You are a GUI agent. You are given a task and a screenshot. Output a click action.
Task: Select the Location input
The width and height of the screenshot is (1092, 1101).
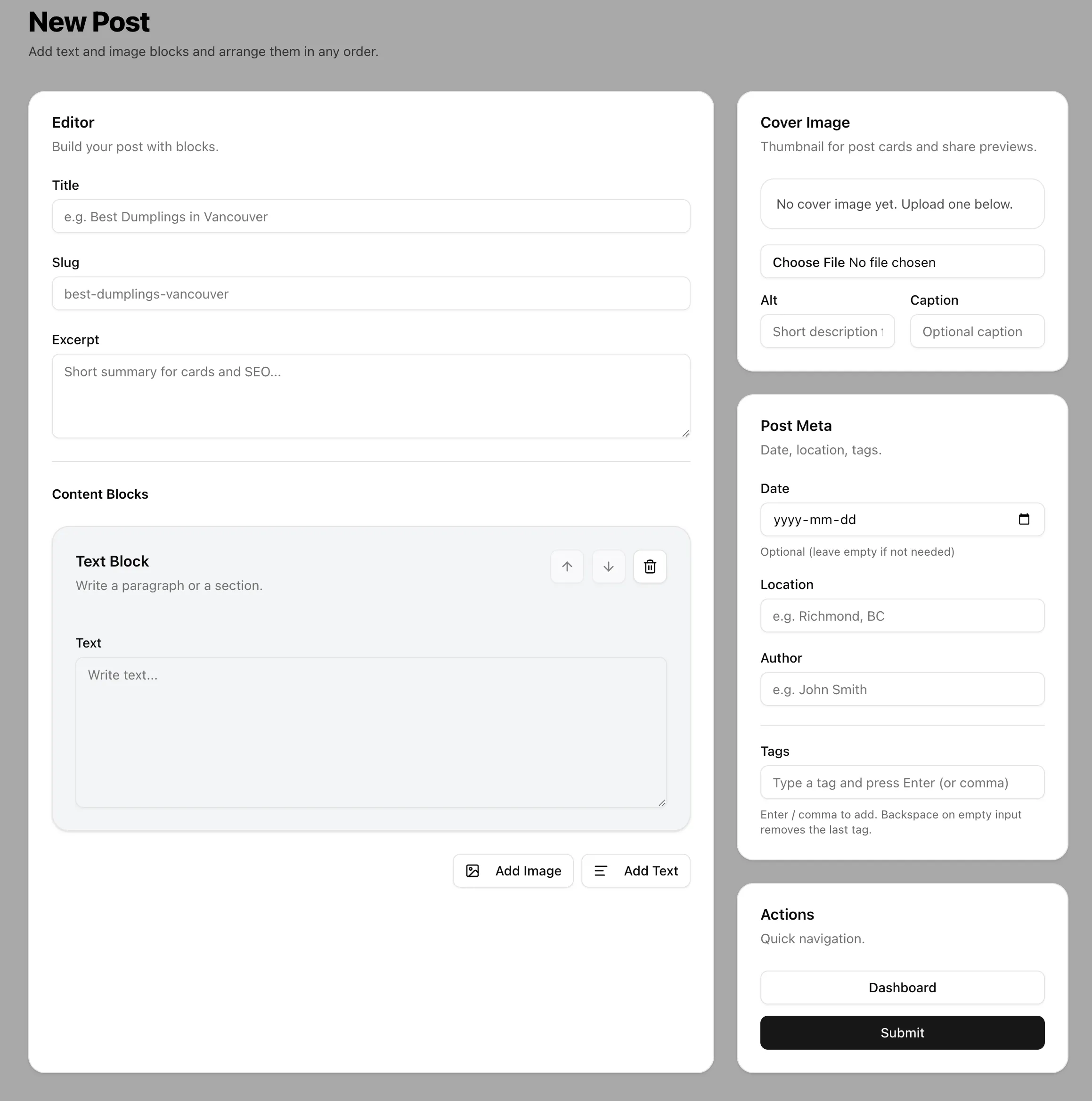pos(902,616)
